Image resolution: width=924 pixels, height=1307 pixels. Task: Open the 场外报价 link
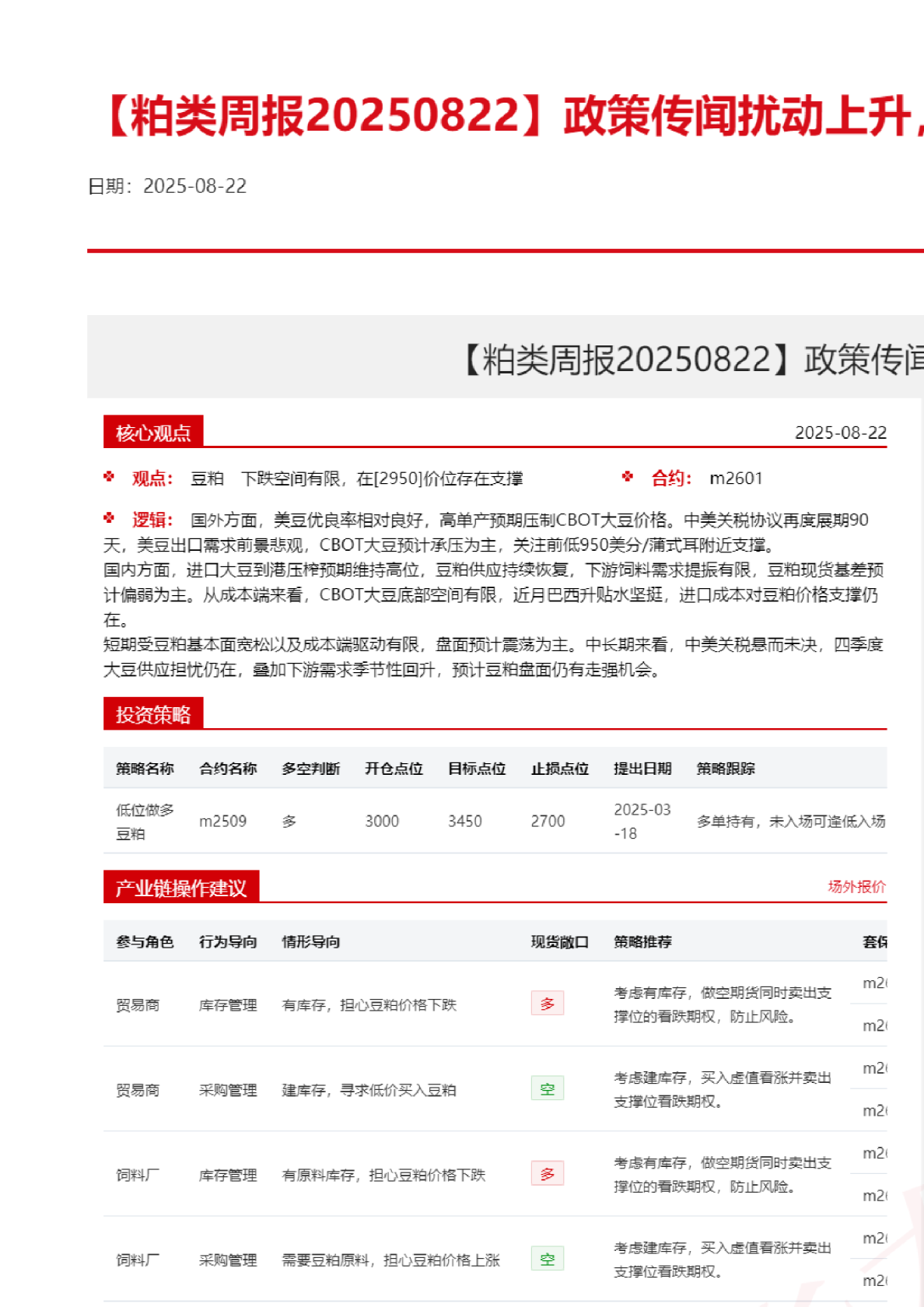click(x=856, y=887)
